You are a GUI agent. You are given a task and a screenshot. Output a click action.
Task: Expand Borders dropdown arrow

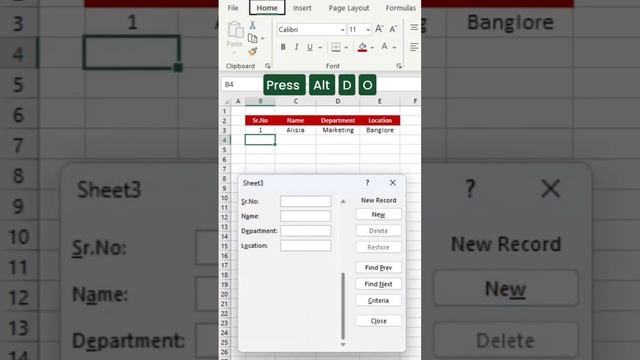tap(346, 48)
